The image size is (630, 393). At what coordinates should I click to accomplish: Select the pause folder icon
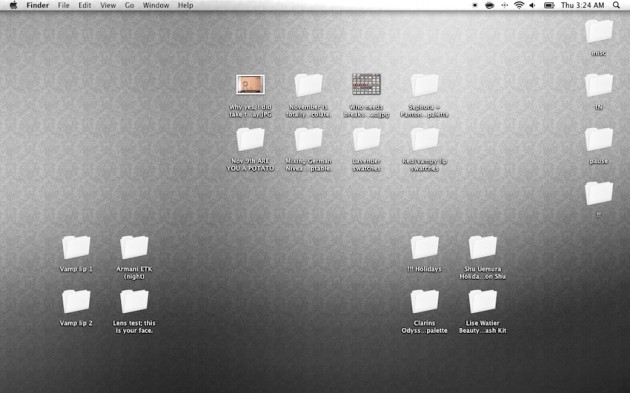[599, 139]
